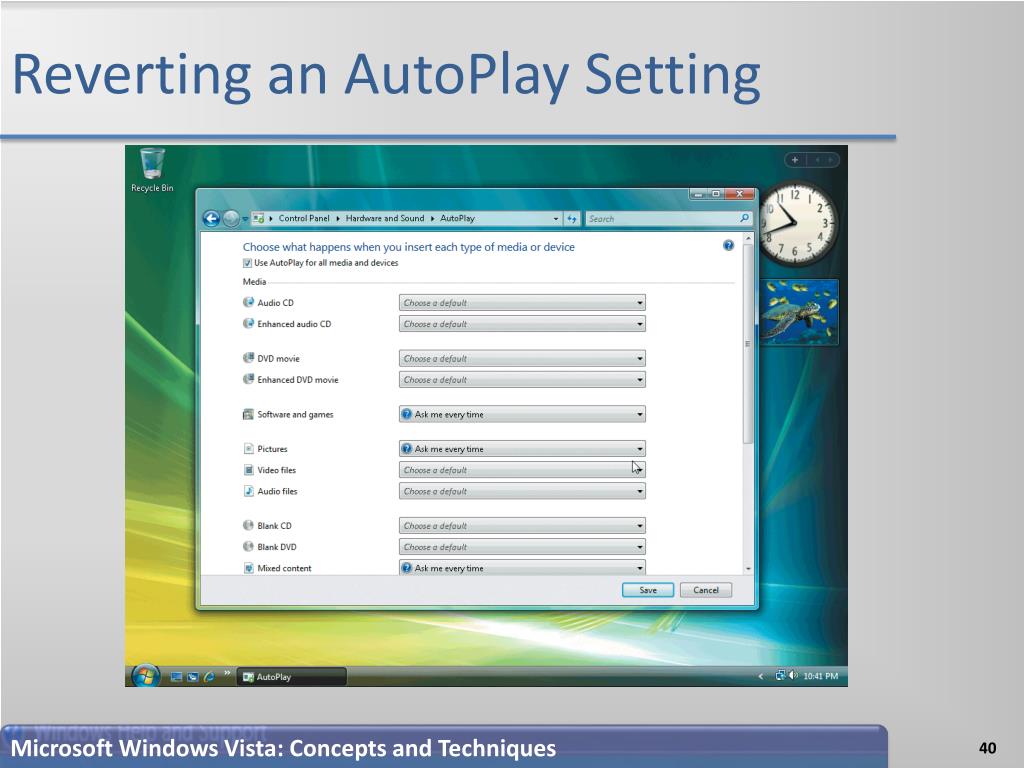Image resolution: width=1024 pixels, height=768 pixels.
Task: Click AutoPlay breadcrumb segment
Action: (x=457, y=218)
